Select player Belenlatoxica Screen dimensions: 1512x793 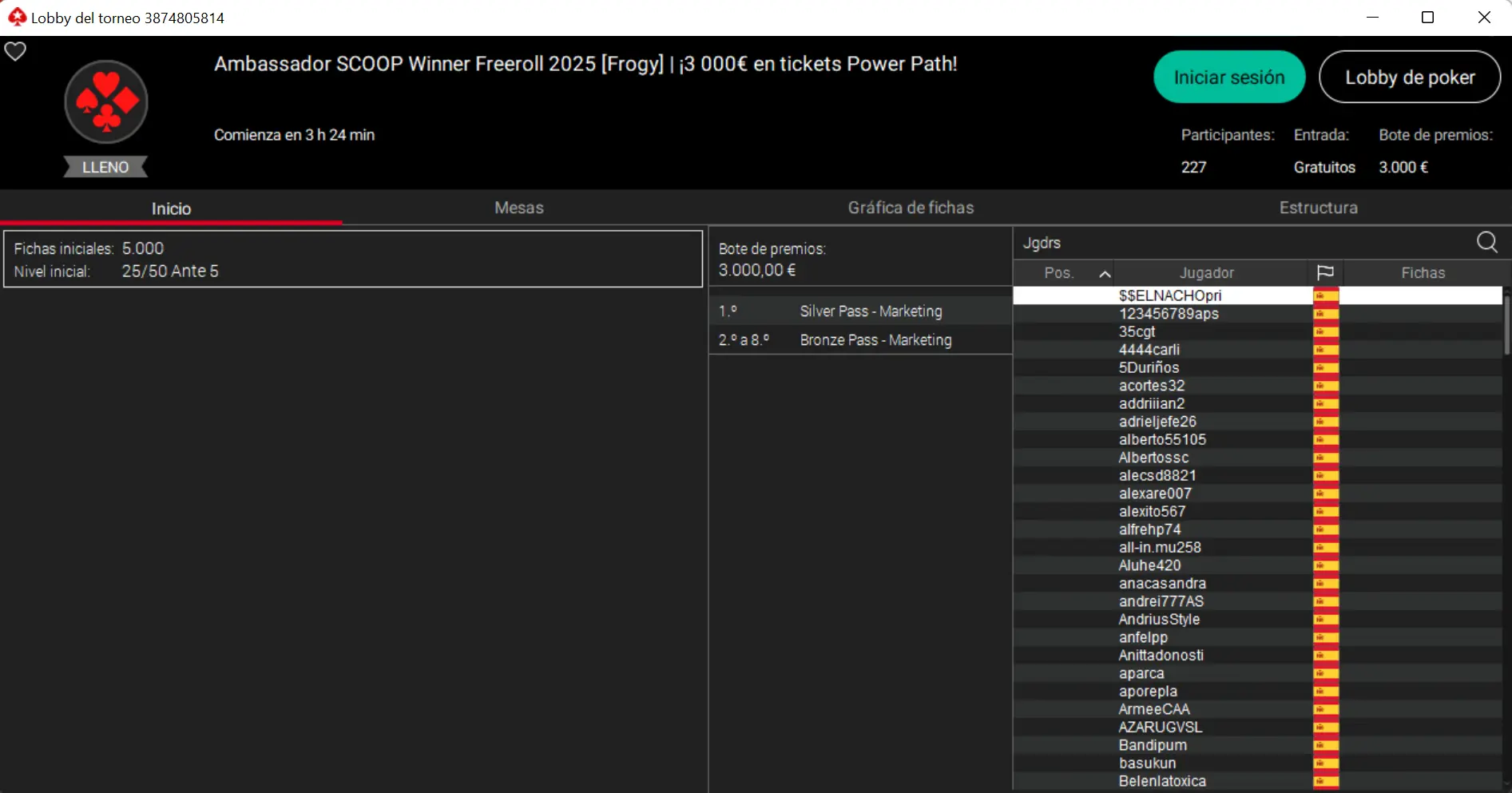coord(1257,781)
